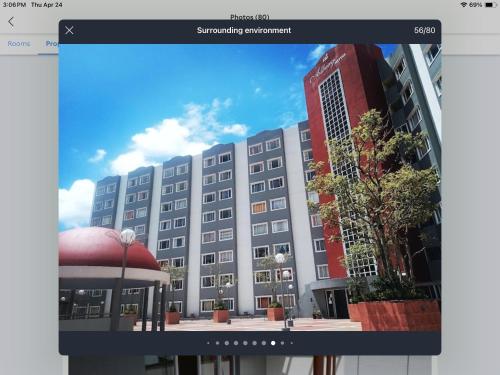
Task: Tap the battery icon in status bar
Action: click(490, 5)
